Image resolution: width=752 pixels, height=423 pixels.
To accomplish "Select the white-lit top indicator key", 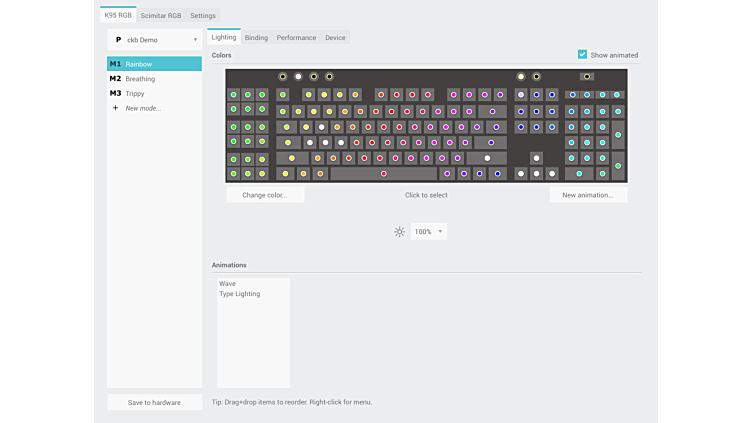I will click(x=298, y=76).
